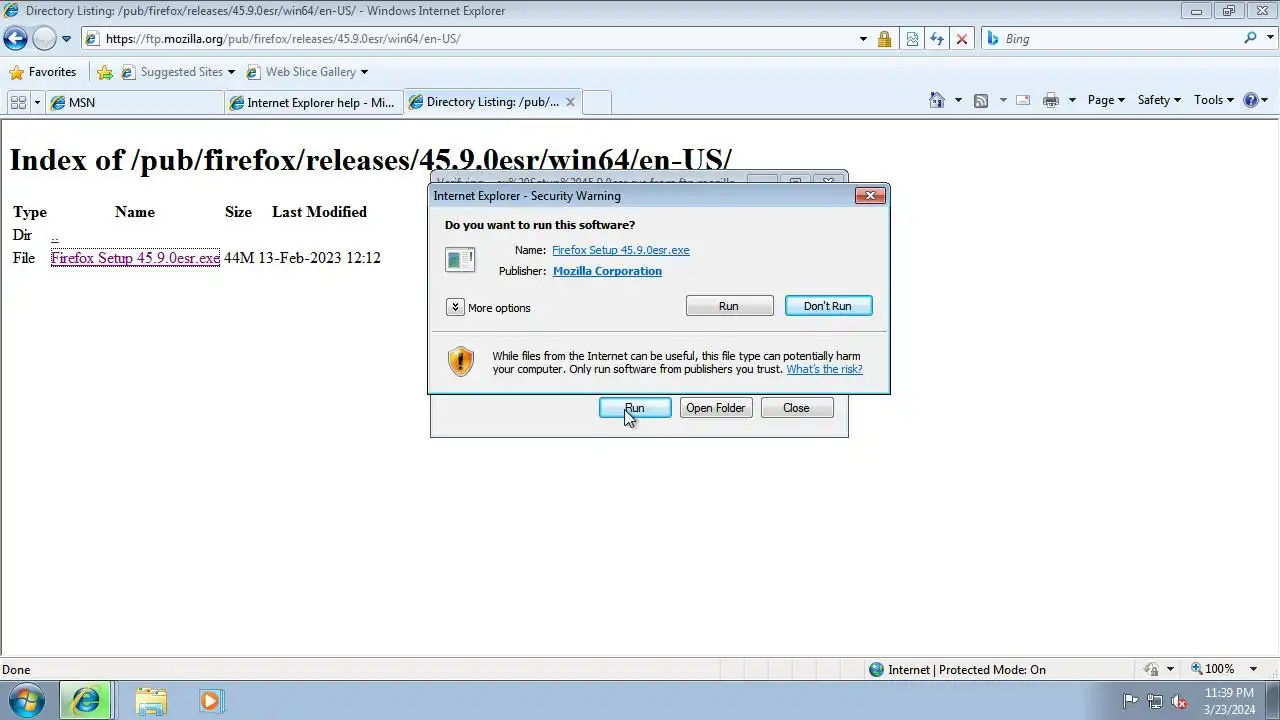Open Web Slice Gallery dropdown
The image size is (1280, 720).
coord(307,72)
